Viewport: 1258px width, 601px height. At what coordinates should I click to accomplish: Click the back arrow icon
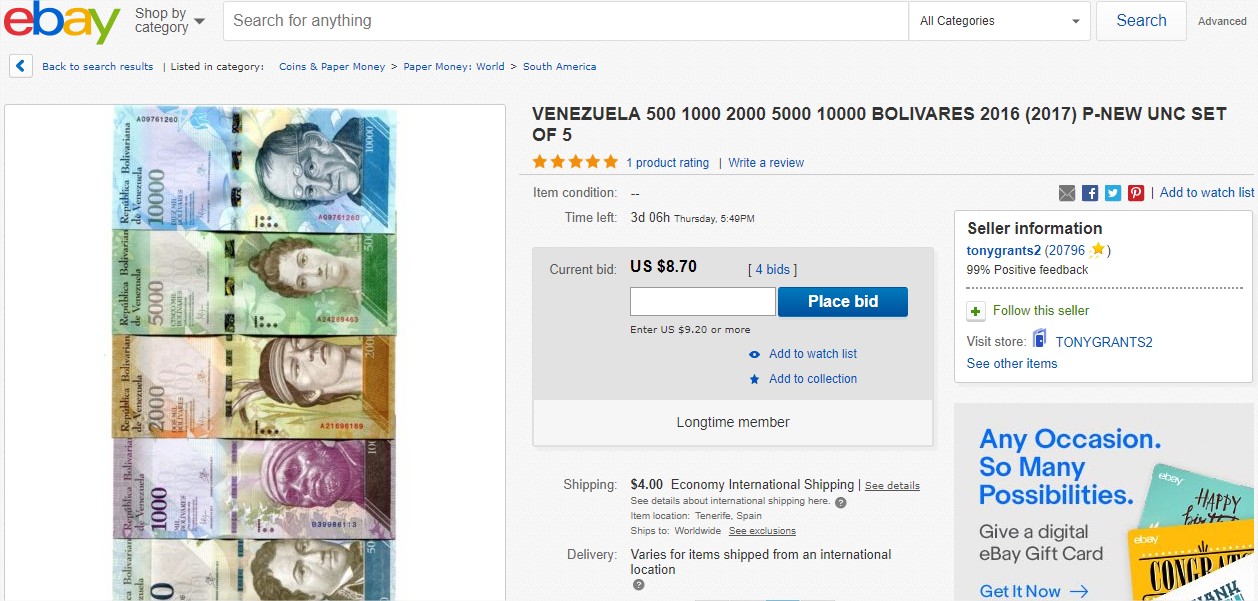click(21, 66)
